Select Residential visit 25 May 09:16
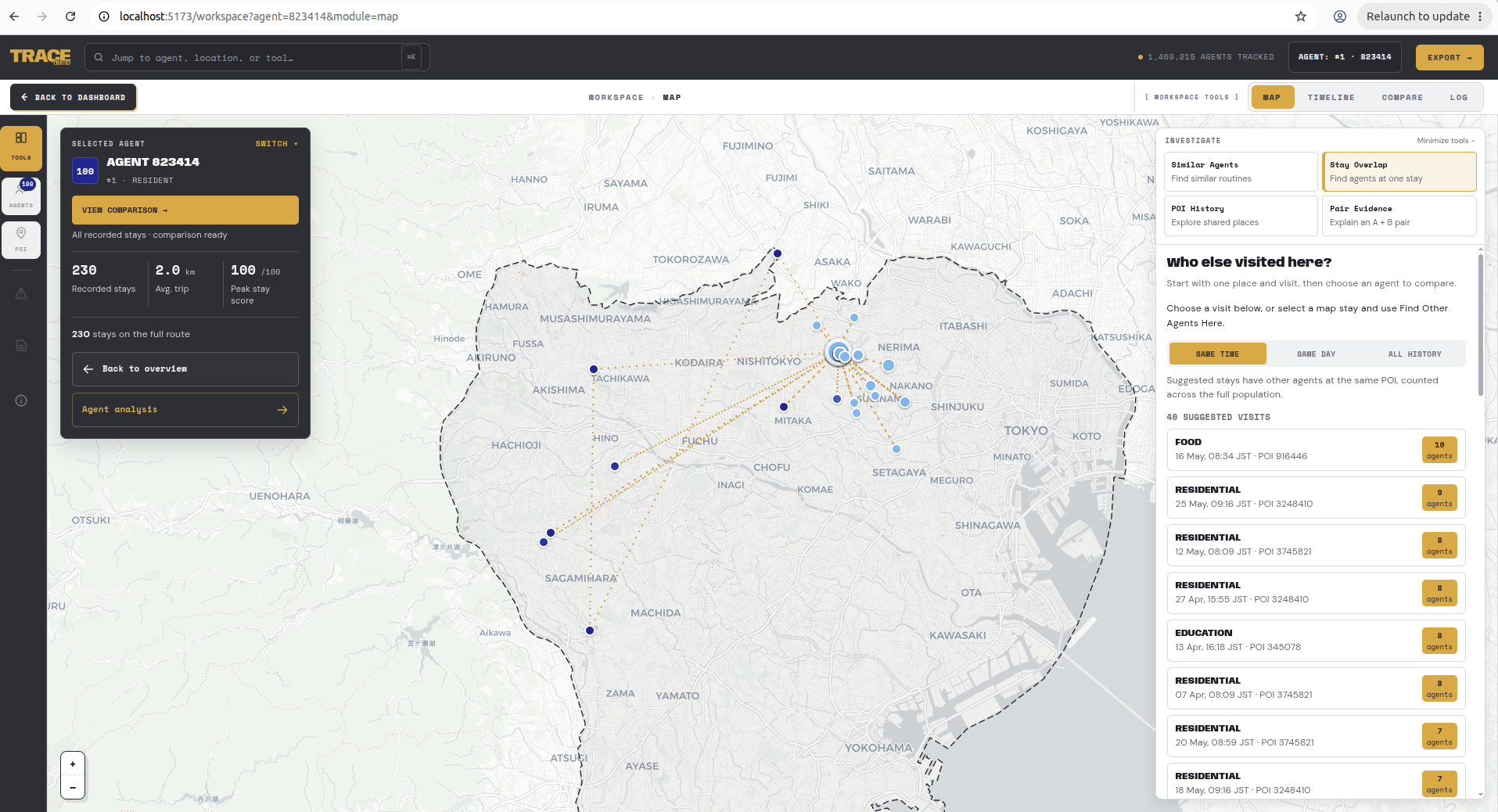Screen dimensions: 1498x812 click(1316, 498)
